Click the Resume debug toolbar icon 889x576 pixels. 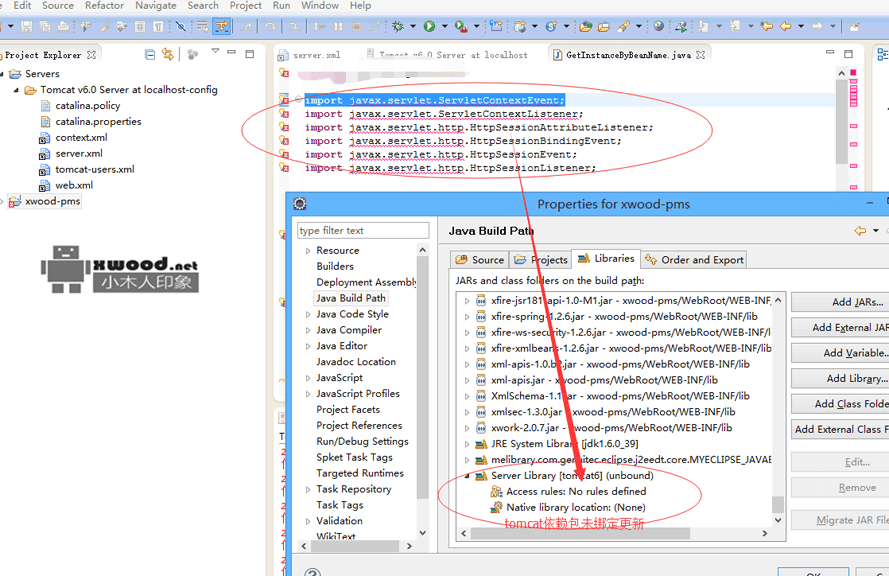coord(320,26)
